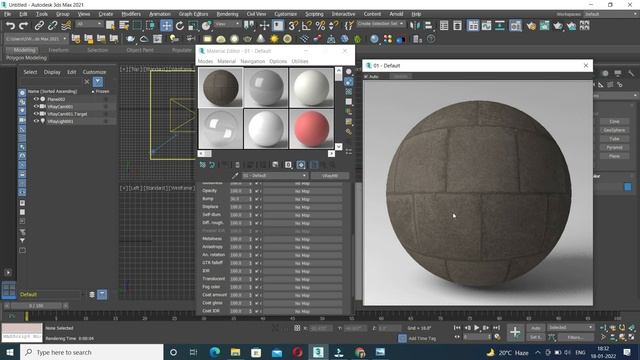Click the sun light icon in second toolbar row
This screenshot has width=640, height=360.
coord(274,39)
